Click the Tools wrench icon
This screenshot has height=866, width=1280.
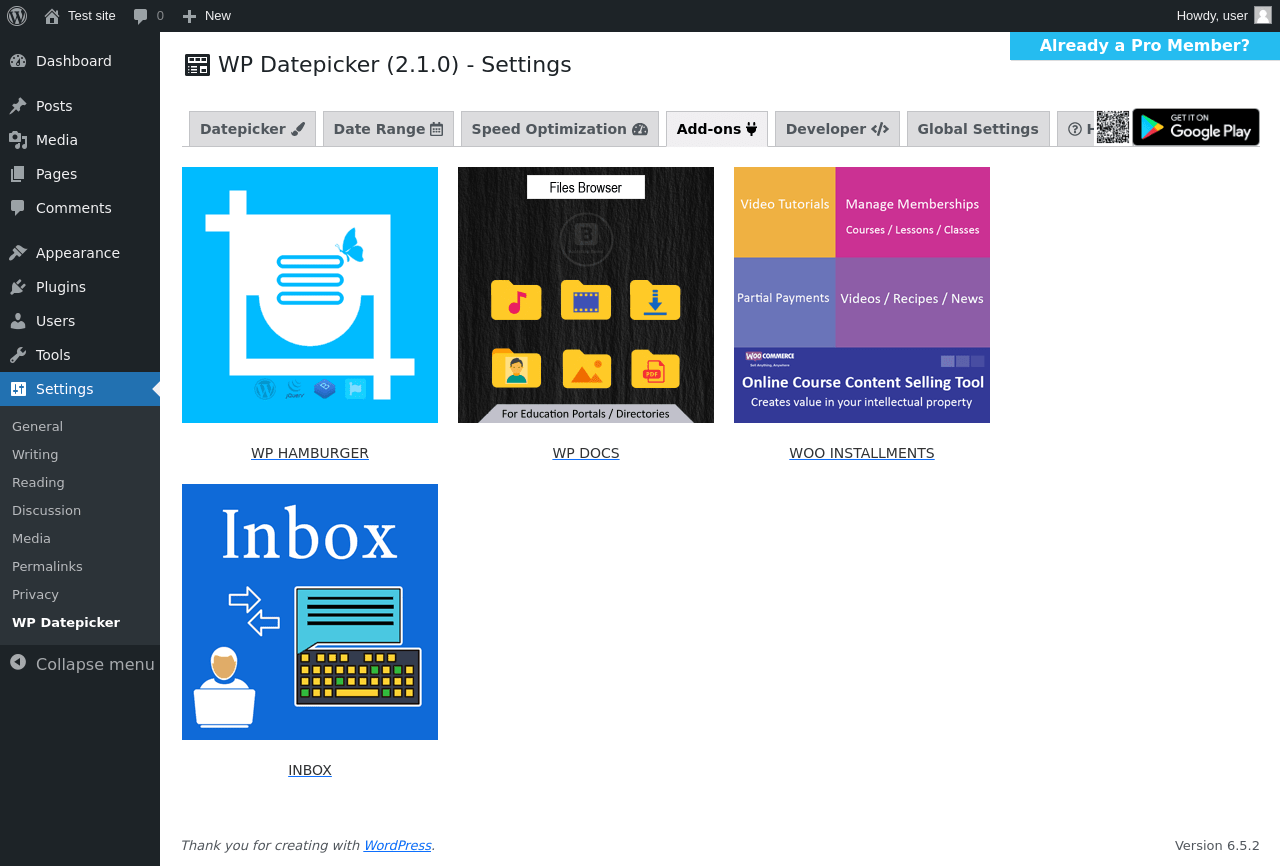point(18,355)
